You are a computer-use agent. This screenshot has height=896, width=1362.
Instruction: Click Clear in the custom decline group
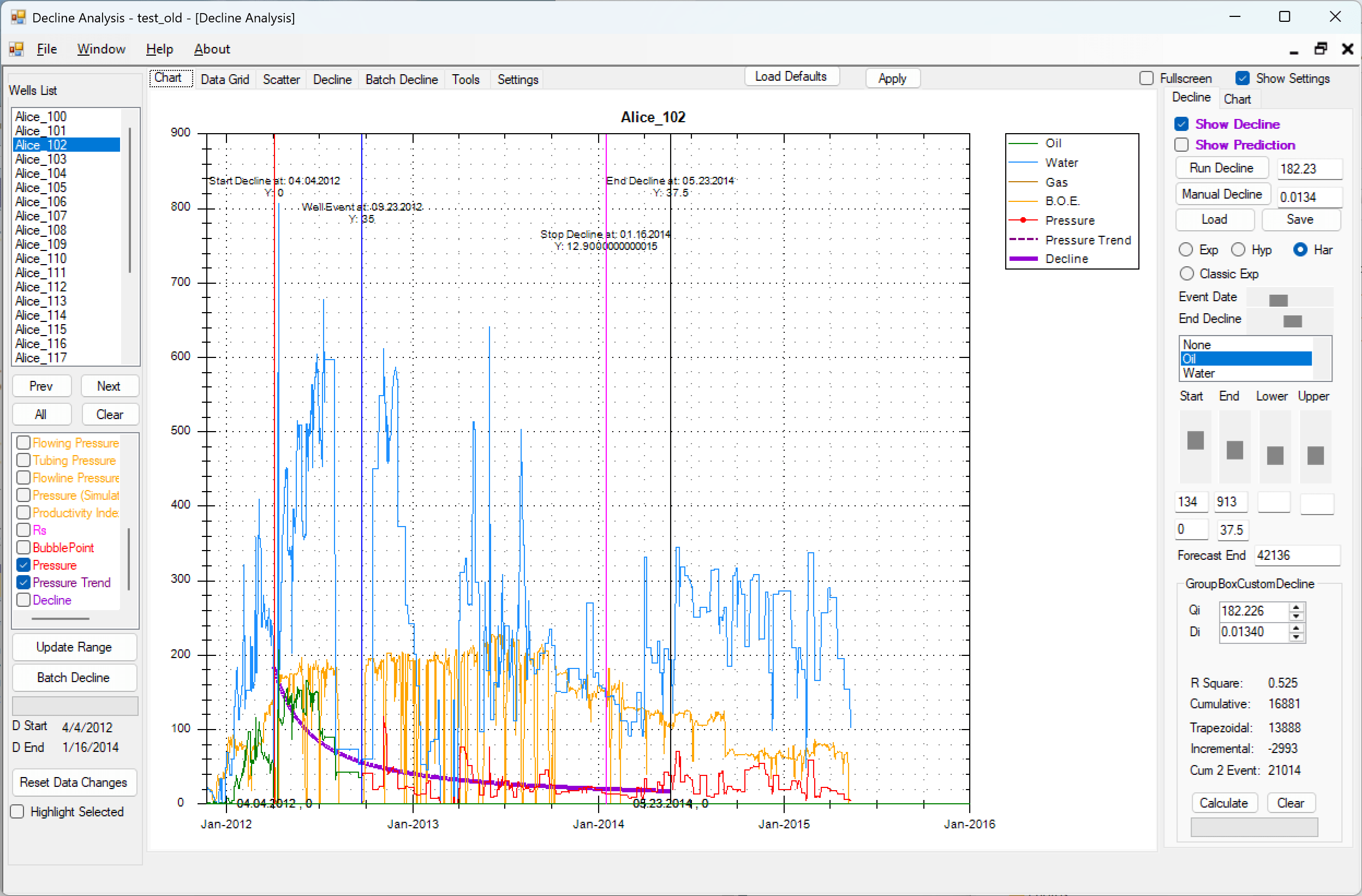(x=1291, y=803)
